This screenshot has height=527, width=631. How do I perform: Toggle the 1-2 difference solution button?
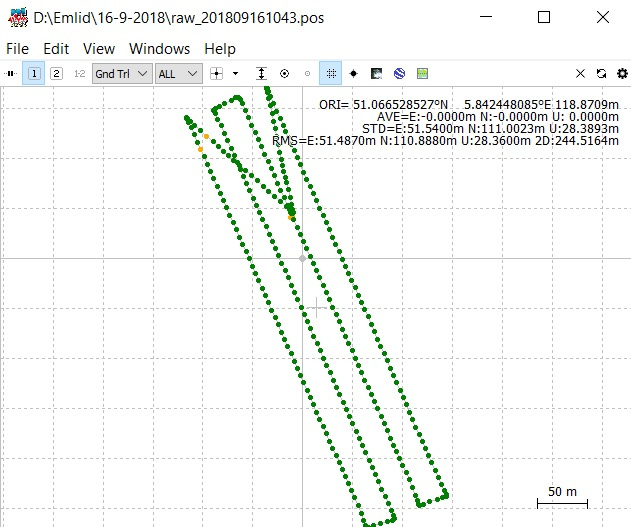pos(80,74)
